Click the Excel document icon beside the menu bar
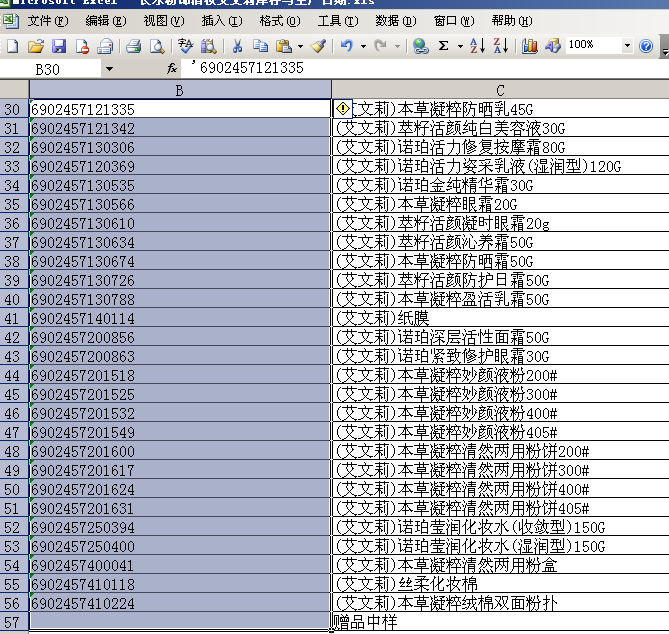 [10, 20]
